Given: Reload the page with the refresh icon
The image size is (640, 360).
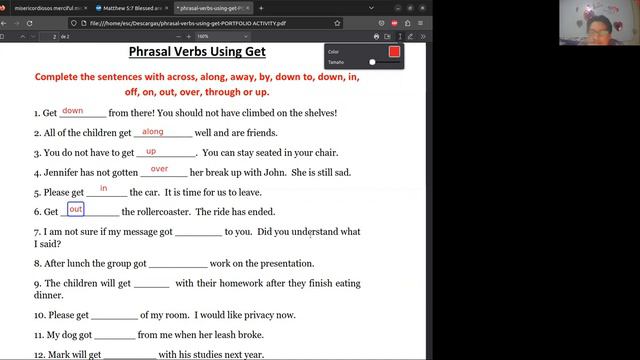Looking at the screenshot, I should 29,23.
